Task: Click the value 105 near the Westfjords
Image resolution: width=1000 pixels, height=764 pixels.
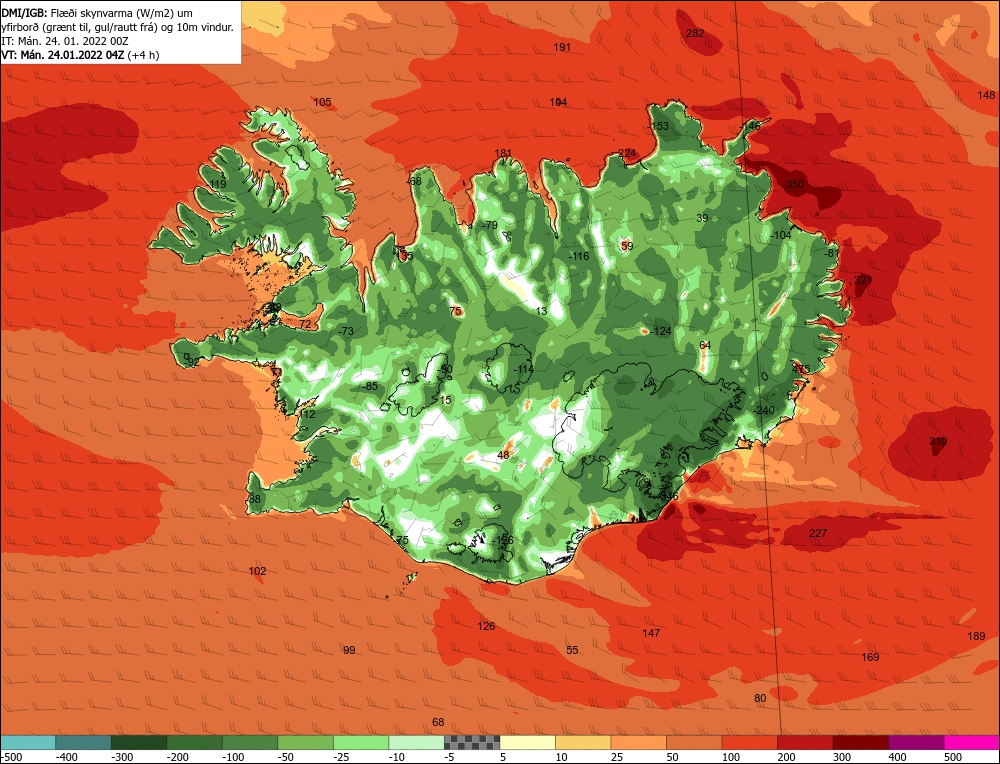Action: 322,102
